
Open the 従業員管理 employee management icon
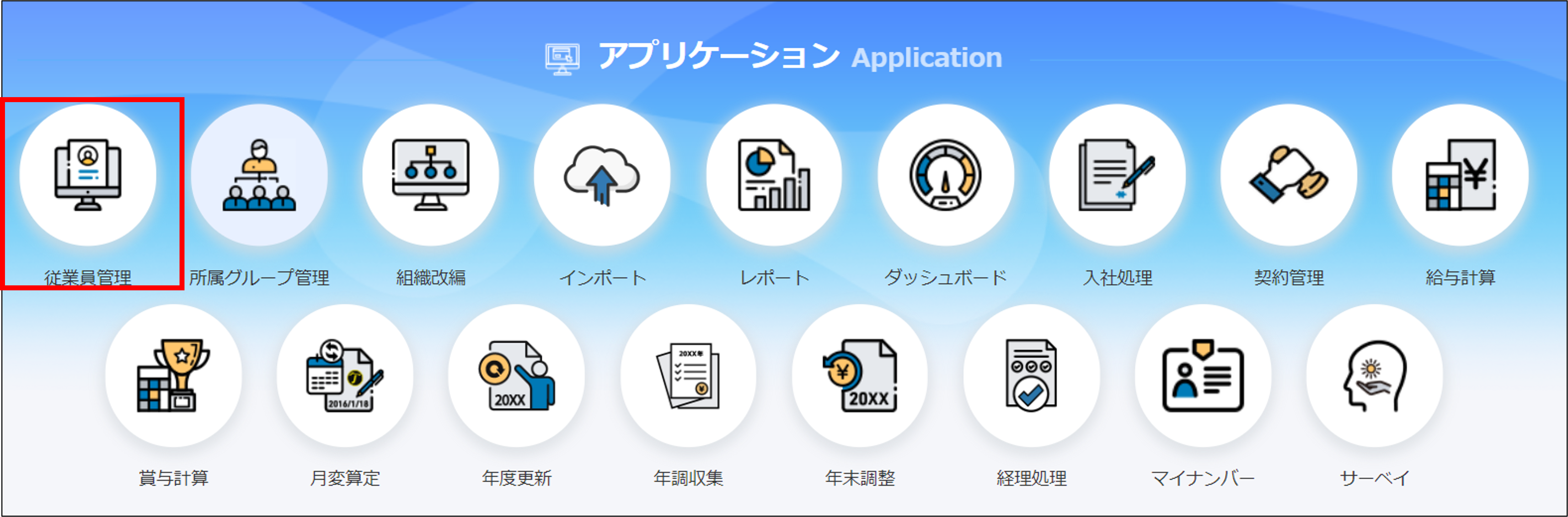coord(88,175)
